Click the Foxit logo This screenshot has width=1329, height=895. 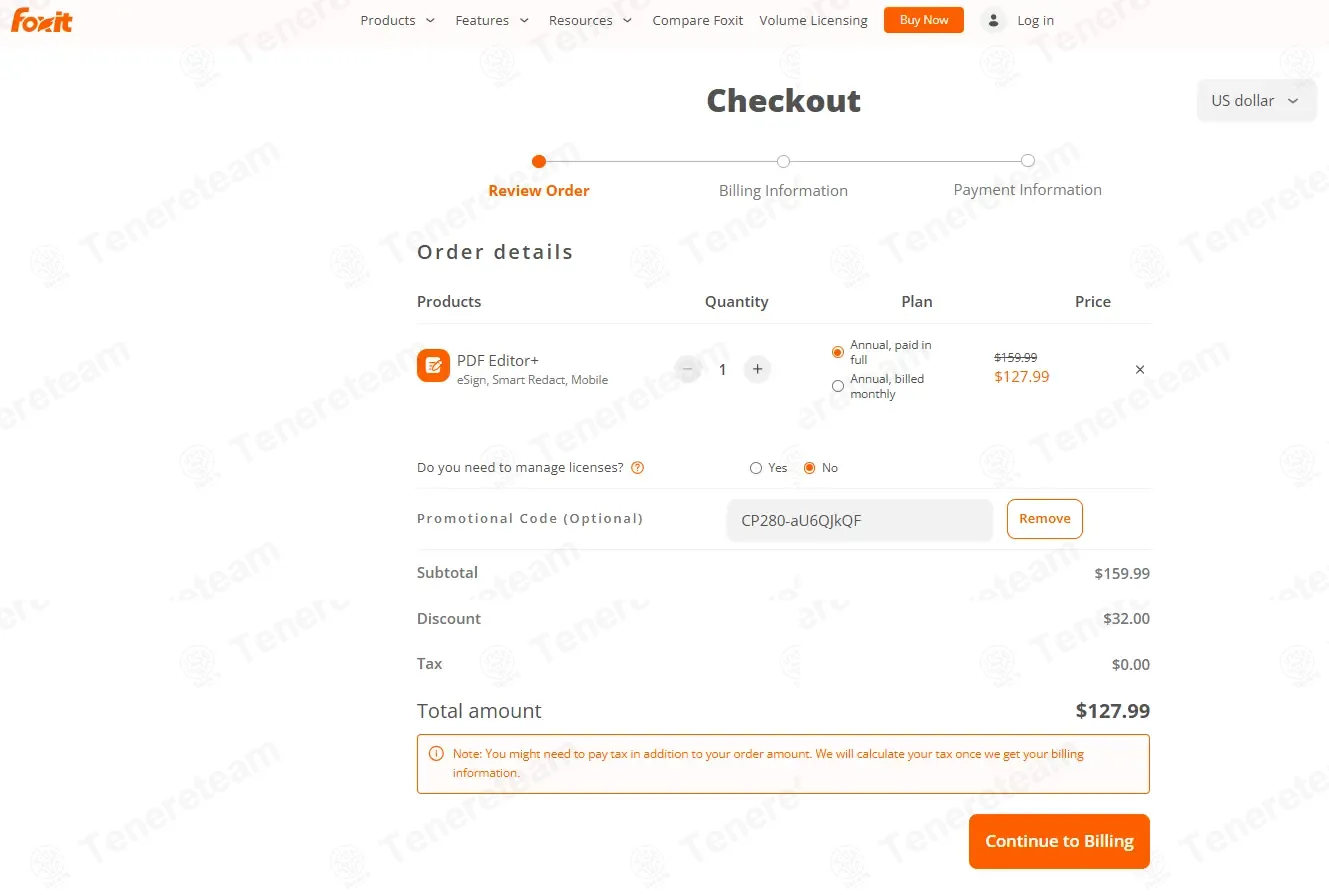click(41, 20)
